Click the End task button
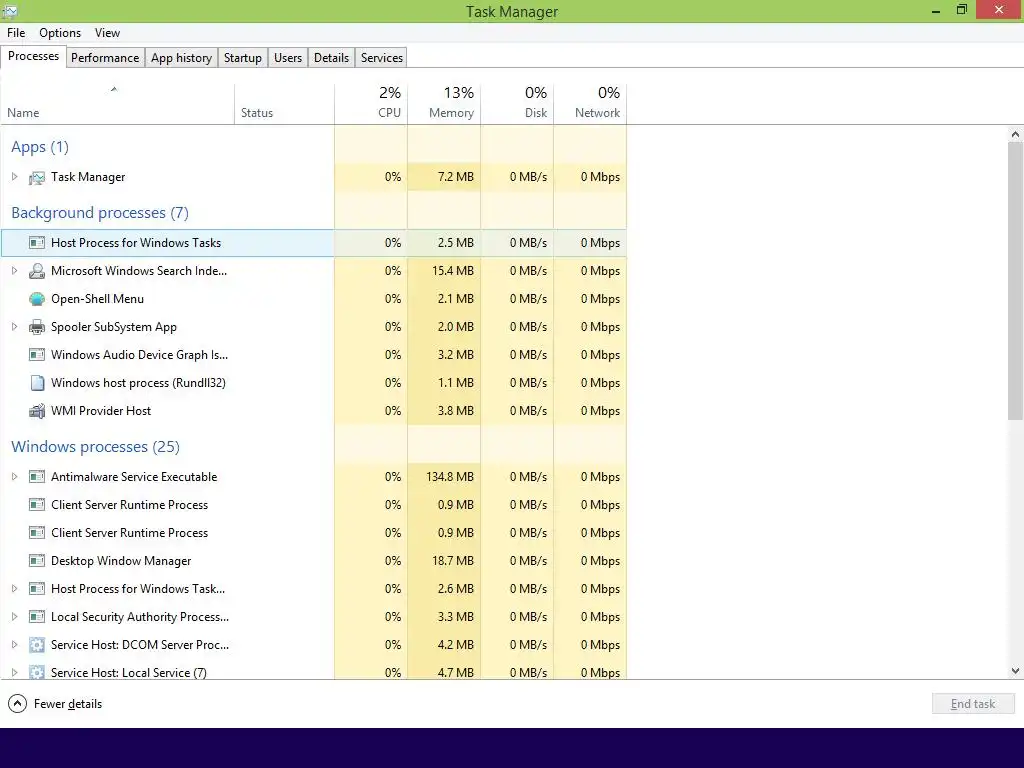This screenshot has height=768, width=1024. pos(973,704)
